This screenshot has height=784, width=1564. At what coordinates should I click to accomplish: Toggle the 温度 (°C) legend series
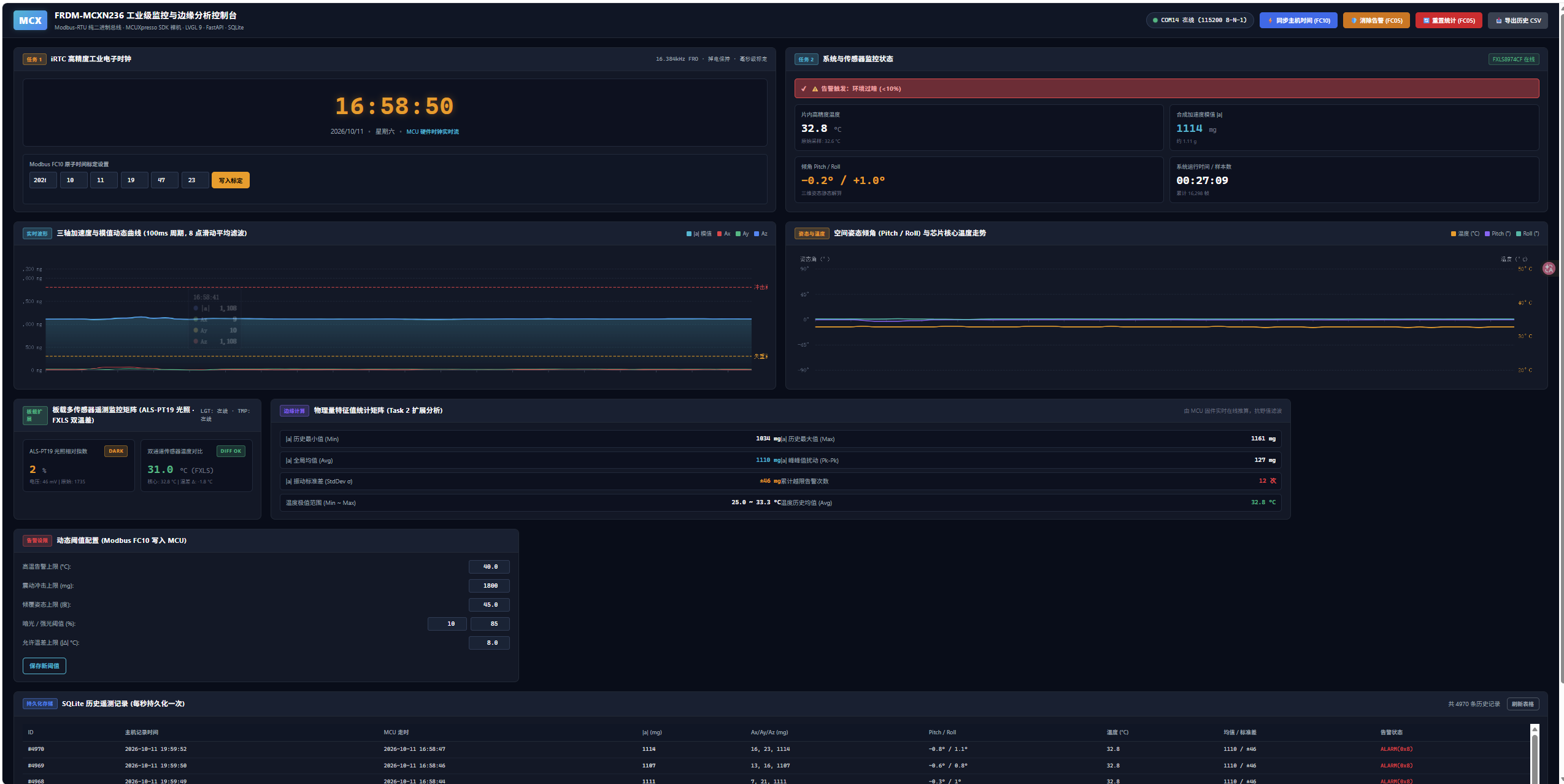(1465, 234)
